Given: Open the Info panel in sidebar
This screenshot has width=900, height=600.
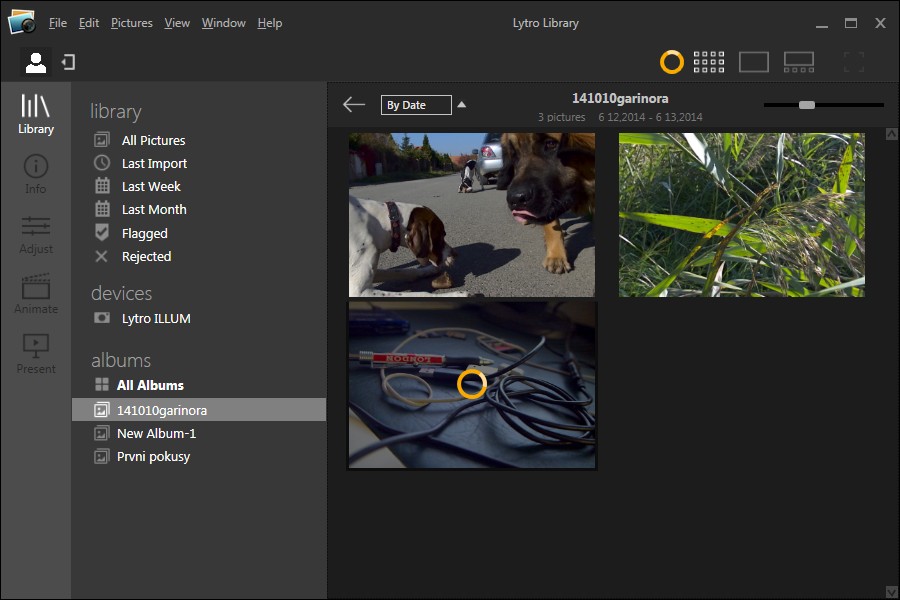Looking at the screenshot, I should 35,174.
